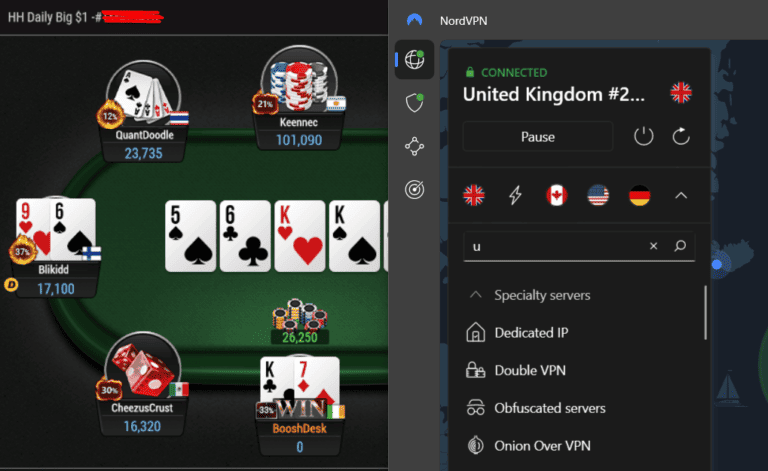
Task: Collapse the recent connections chevron
Action: [681, 195]
